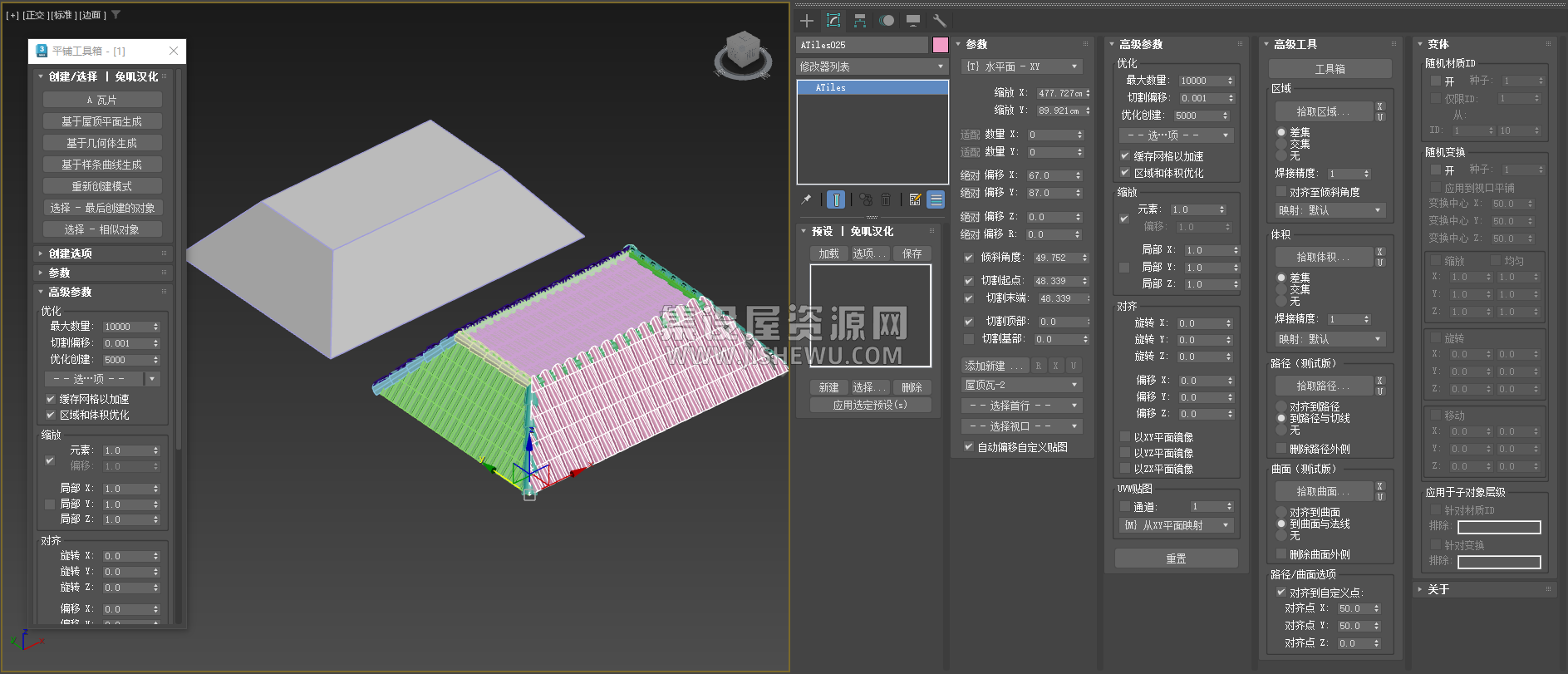Click the U button beside 添加新建
Image resolution: width=1568 pixels, height=674 pixels.
(x=1073, y=366)
